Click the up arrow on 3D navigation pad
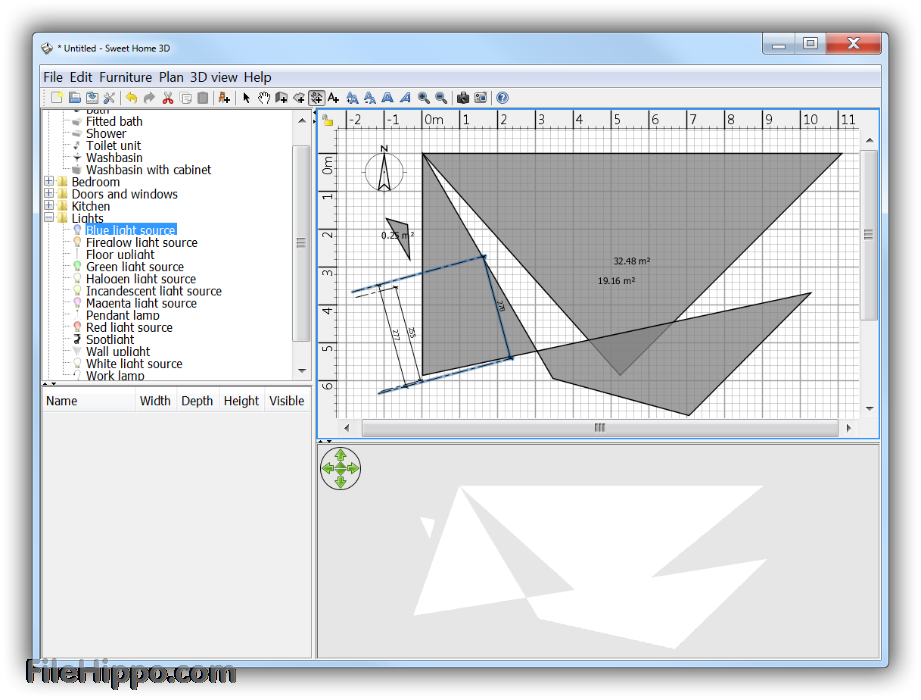This screenshot has width=921, height=700. tap(341, 454)
